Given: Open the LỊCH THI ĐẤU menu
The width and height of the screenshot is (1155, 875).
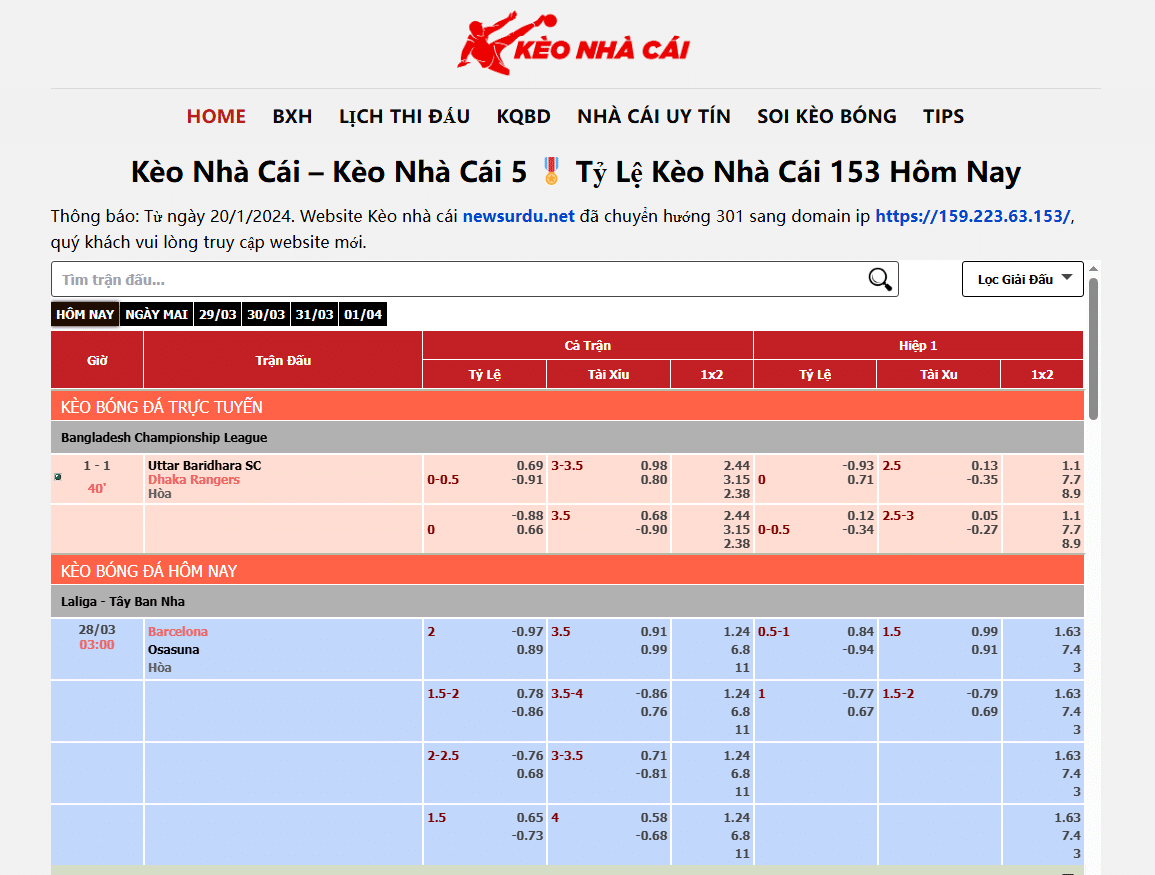Looking at the screenshot, I should [404, 116].
